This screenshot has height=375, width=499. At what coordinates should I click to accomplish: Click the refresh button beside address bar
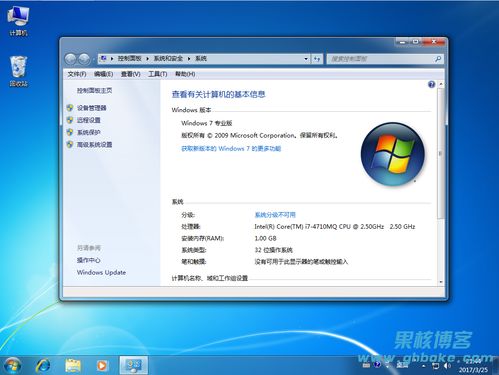point(317,59)
